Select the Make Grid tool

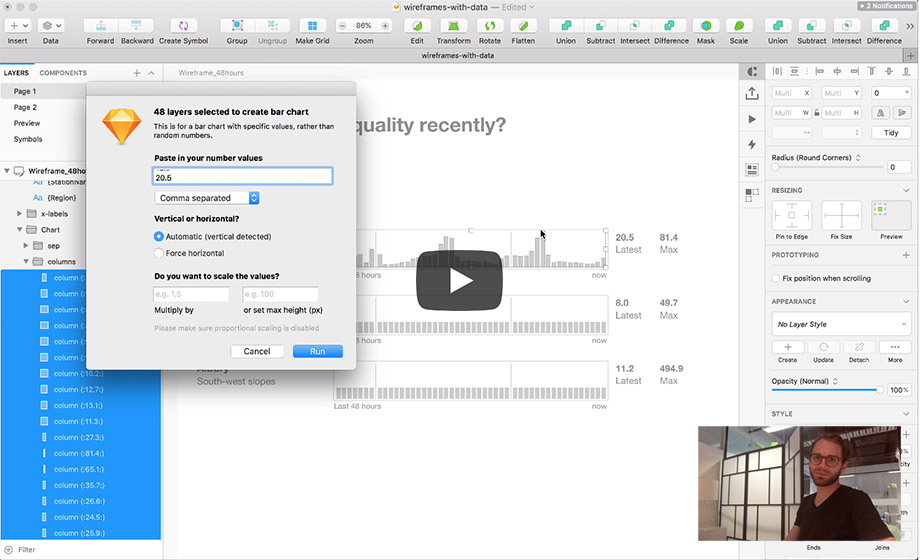(312, 25)
